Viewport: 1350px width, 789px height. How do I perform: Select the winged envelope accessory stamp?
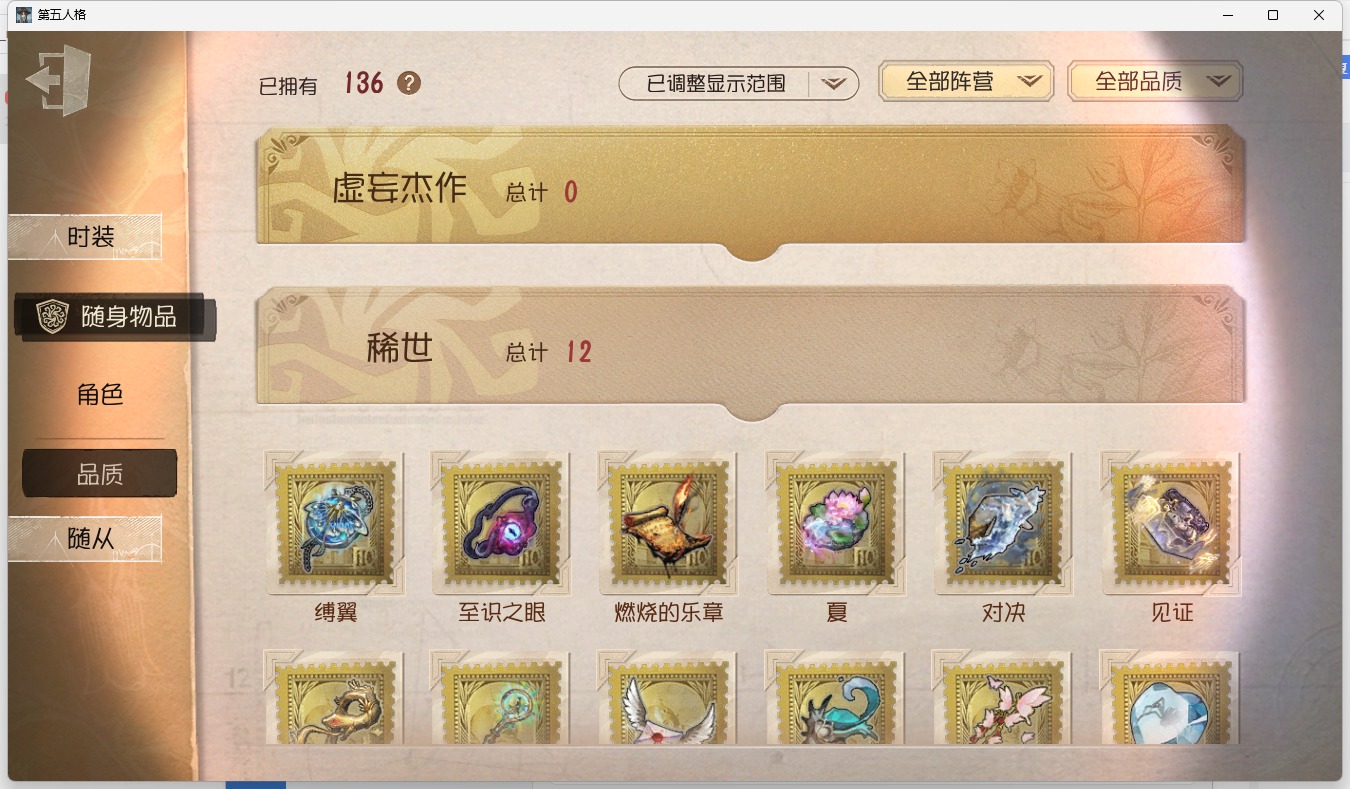point(668,698)
